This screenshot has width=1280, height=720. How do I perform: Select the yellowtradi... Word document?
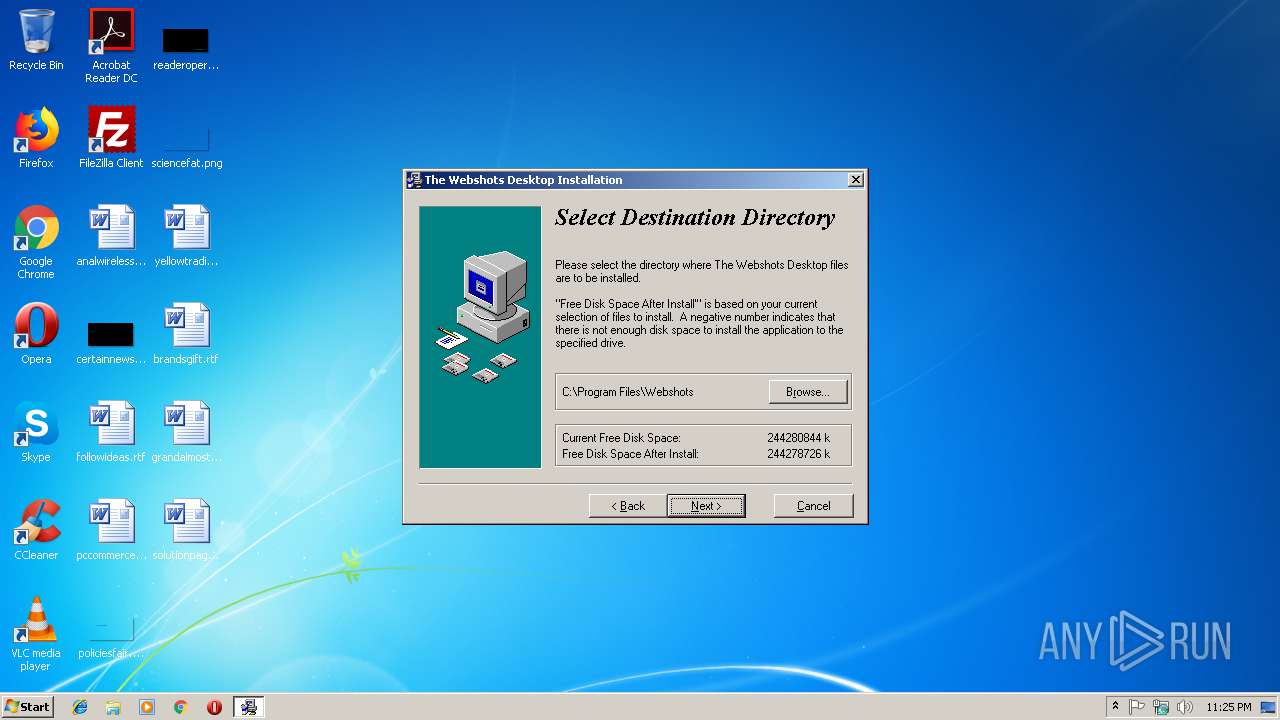(x=186, y=236)
